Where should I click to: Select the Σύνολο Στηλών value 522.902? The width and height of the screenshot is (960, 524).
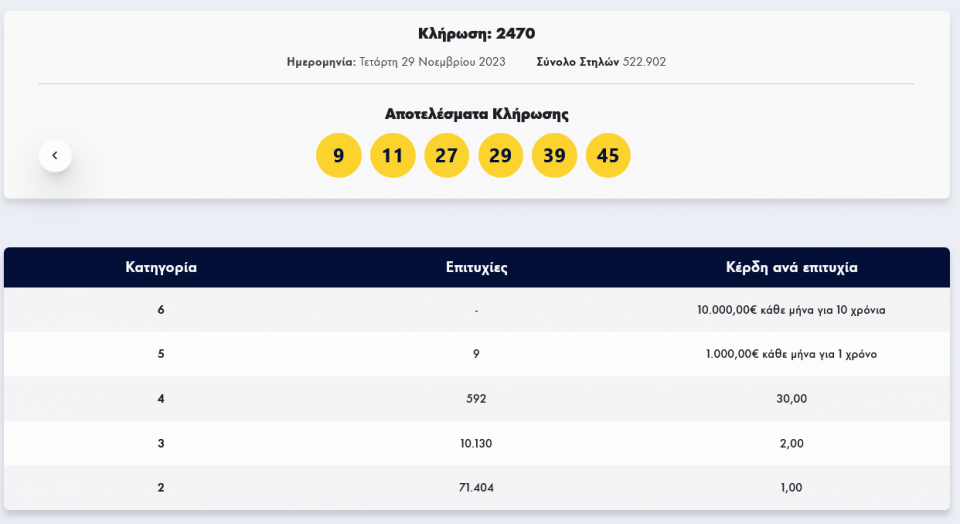644,62
